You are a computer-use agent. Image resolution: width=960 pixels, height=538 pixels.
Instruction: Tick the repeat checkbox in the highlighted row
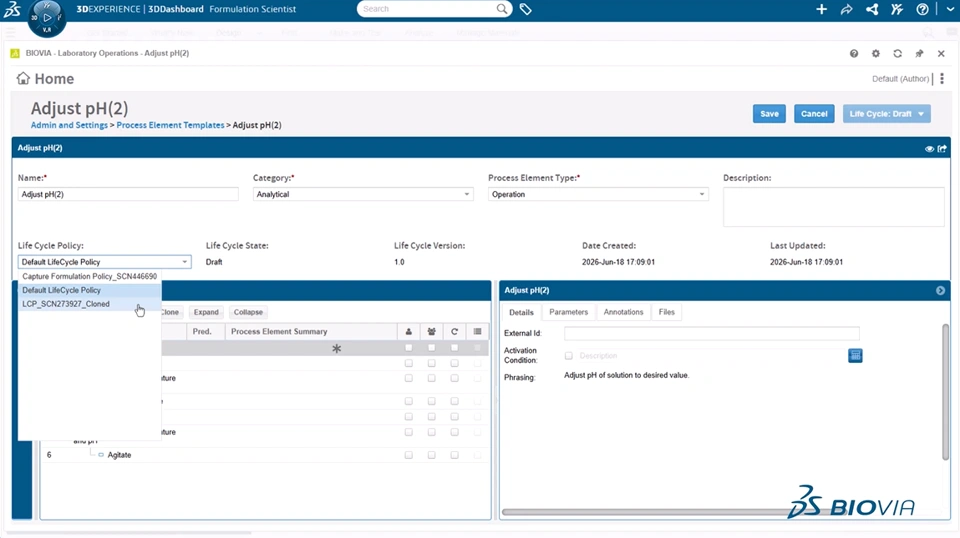[x=454, y=348]
